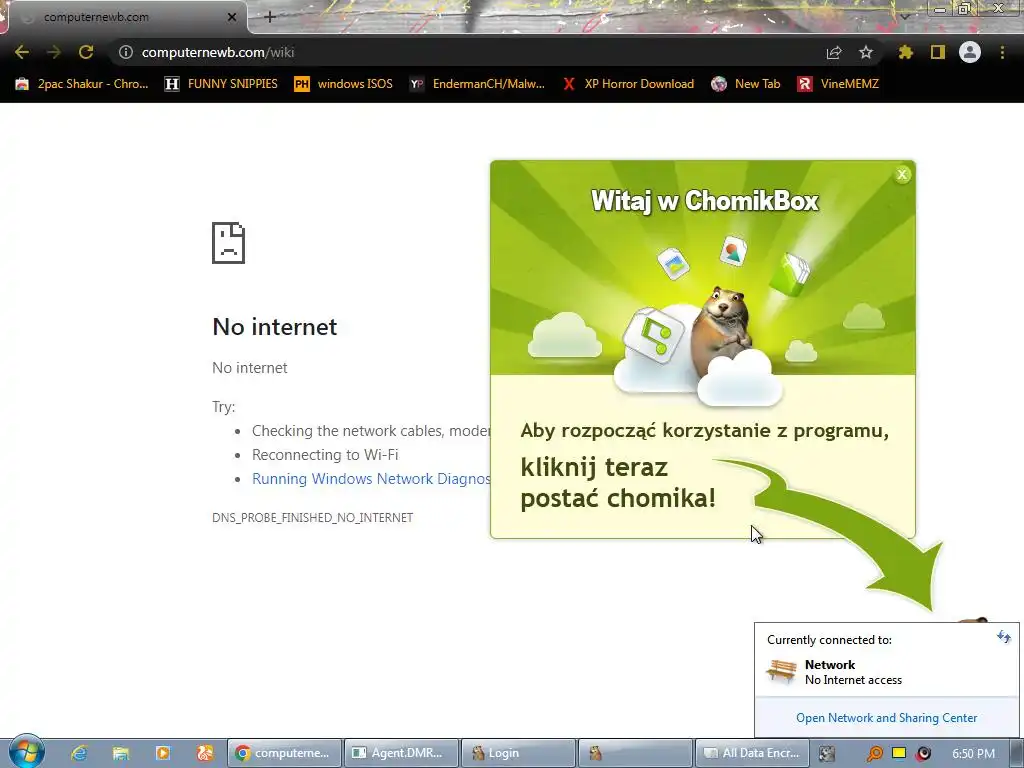The height and width of the screenshot is (768, 1024).
Task: Open the VineMEMZ bookmark
Action: (x=839, y=84)
